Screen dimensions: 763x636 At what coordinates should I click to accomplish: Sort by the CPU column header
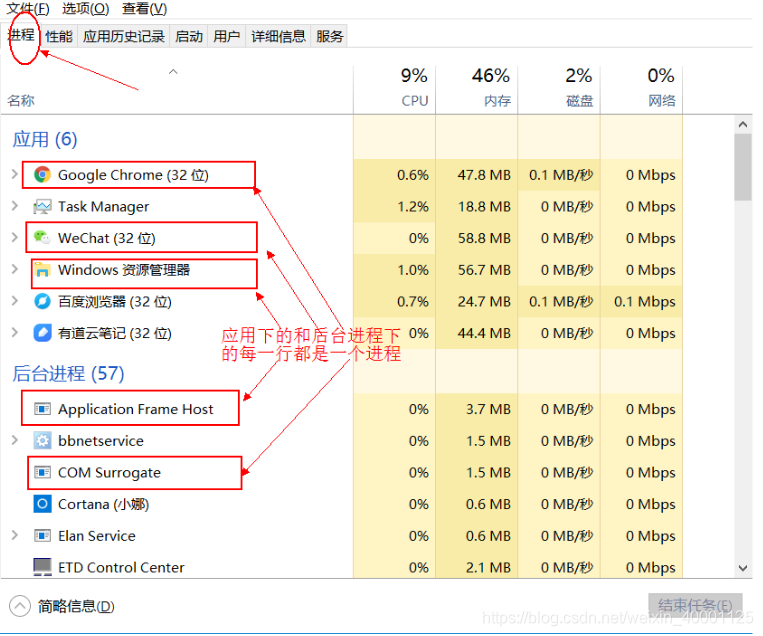(x=395, y=88)
